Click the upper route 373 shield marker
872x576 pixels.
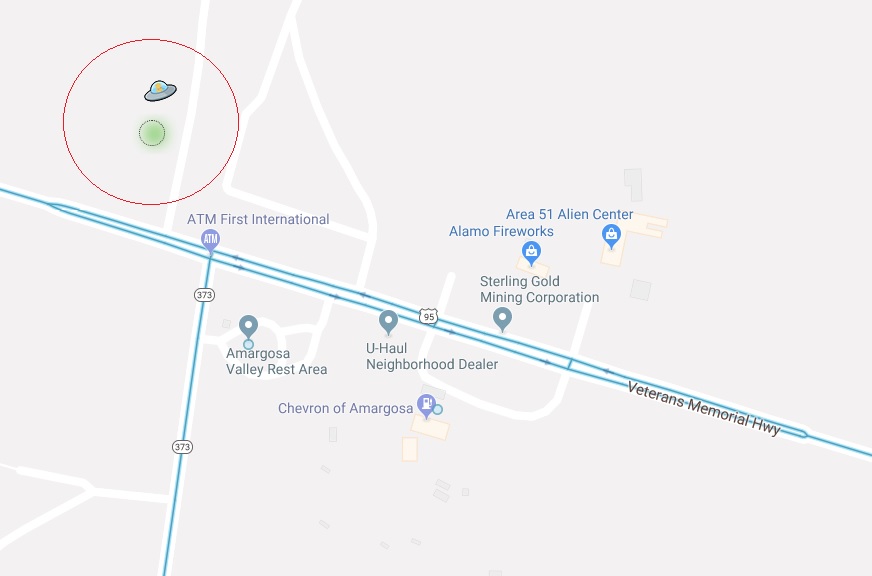pyautogui.click(x=204, y=295)
